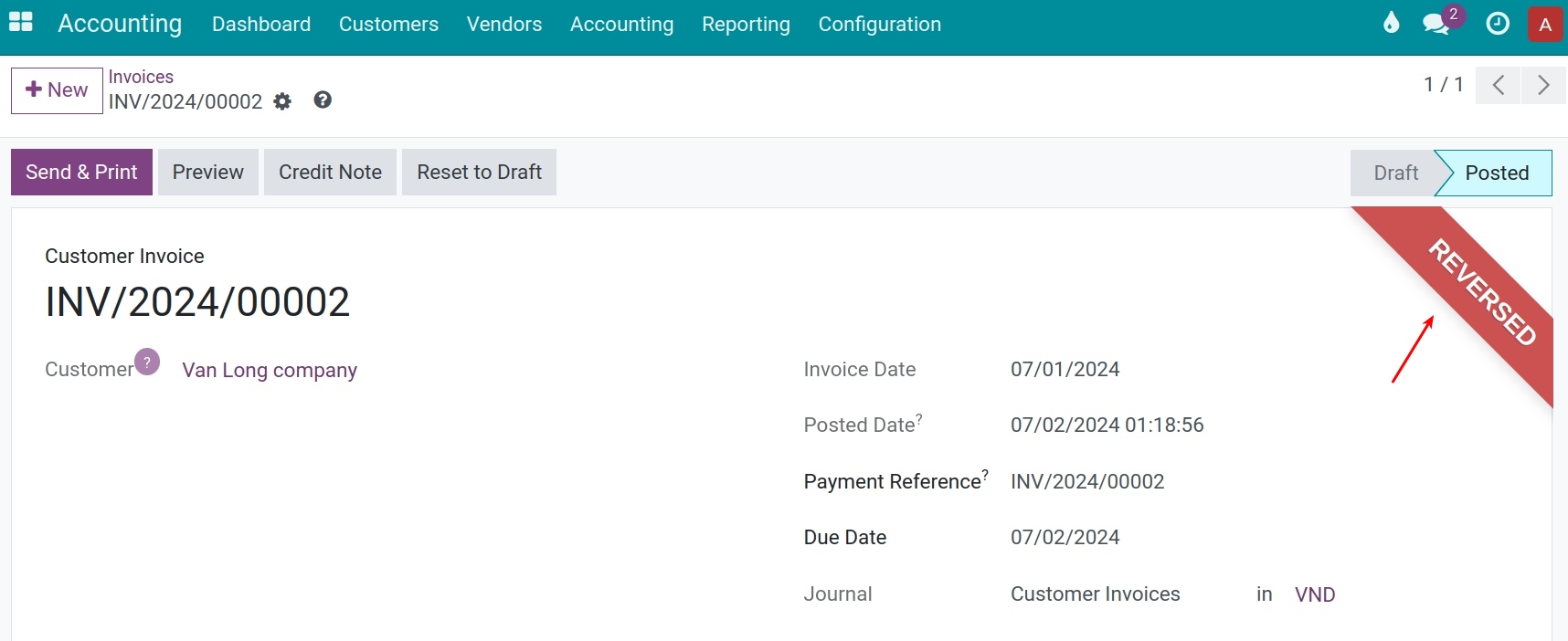The image size is (1568, 641).
Task: Open the gear actions menu next to INV/2024/00002
Action: point(282,101)
